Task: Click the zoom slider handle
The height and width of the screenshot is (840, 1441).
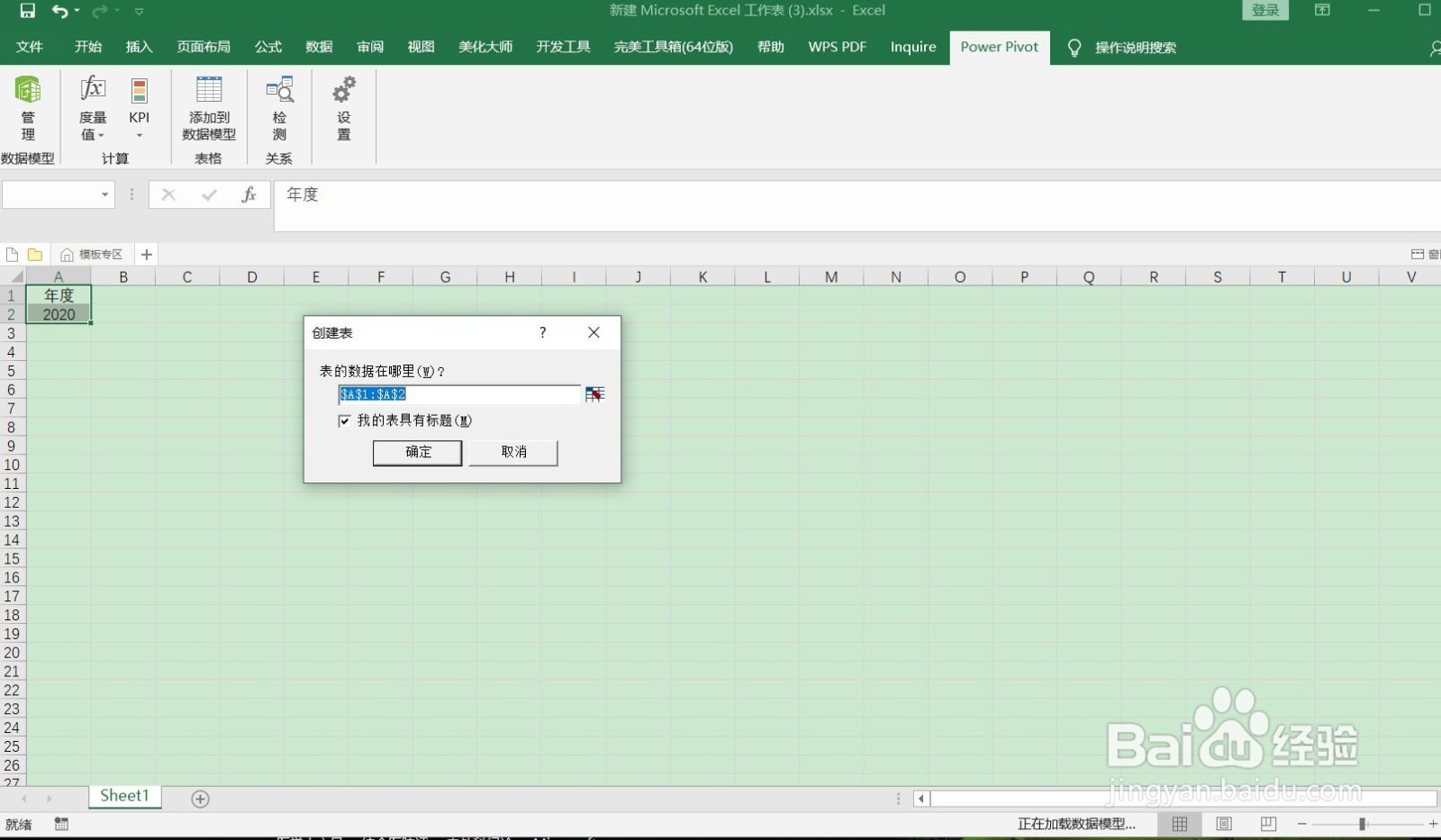Action: (1363, 824)
